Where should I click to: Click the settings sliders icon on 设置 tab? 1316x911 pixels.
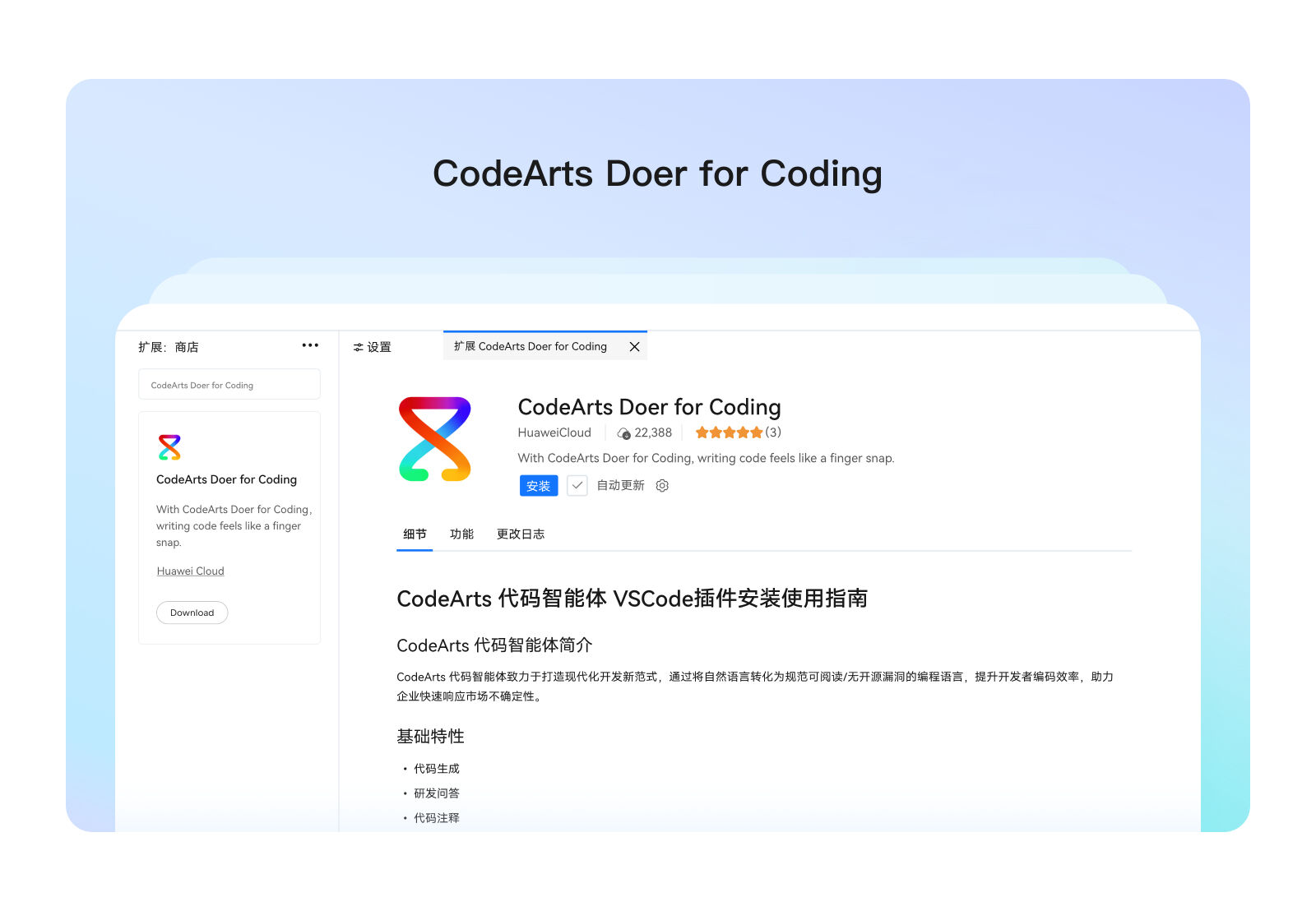[x=358, y=348]
